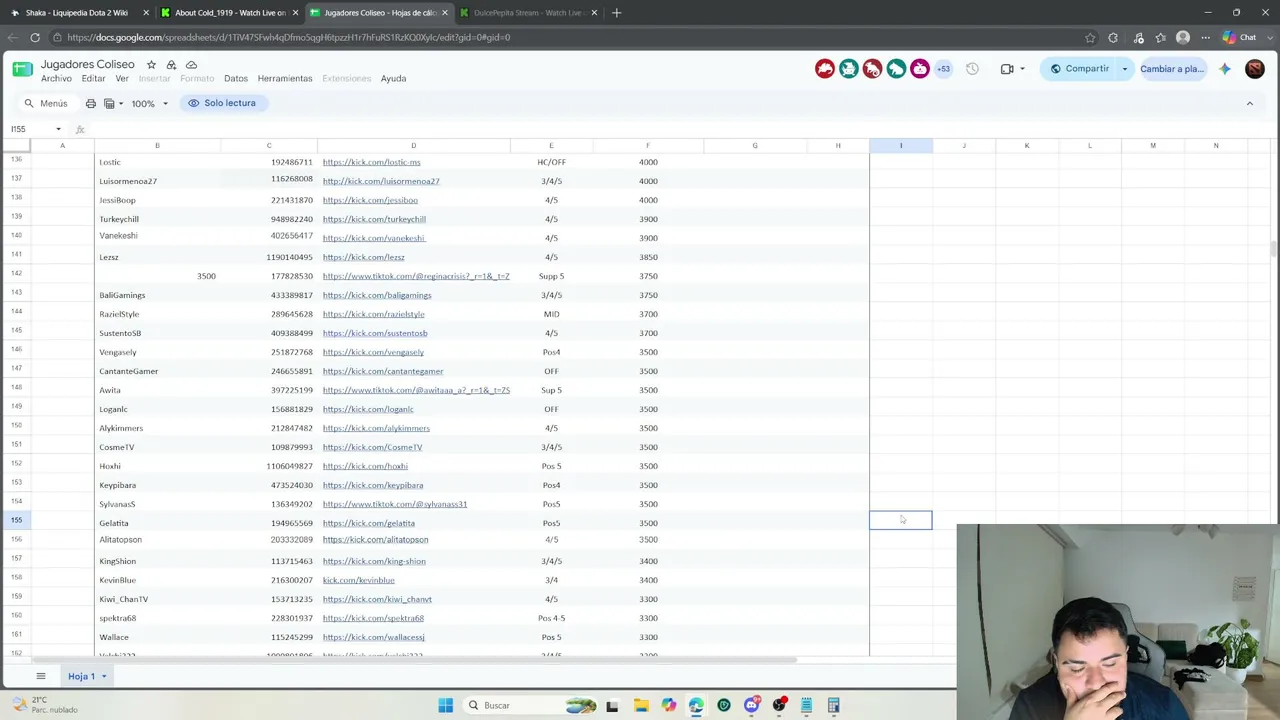Open the kick.com/gelatita link
Image resolution: width=1280 pixels, height=720 pixels.
click(368, 523)
